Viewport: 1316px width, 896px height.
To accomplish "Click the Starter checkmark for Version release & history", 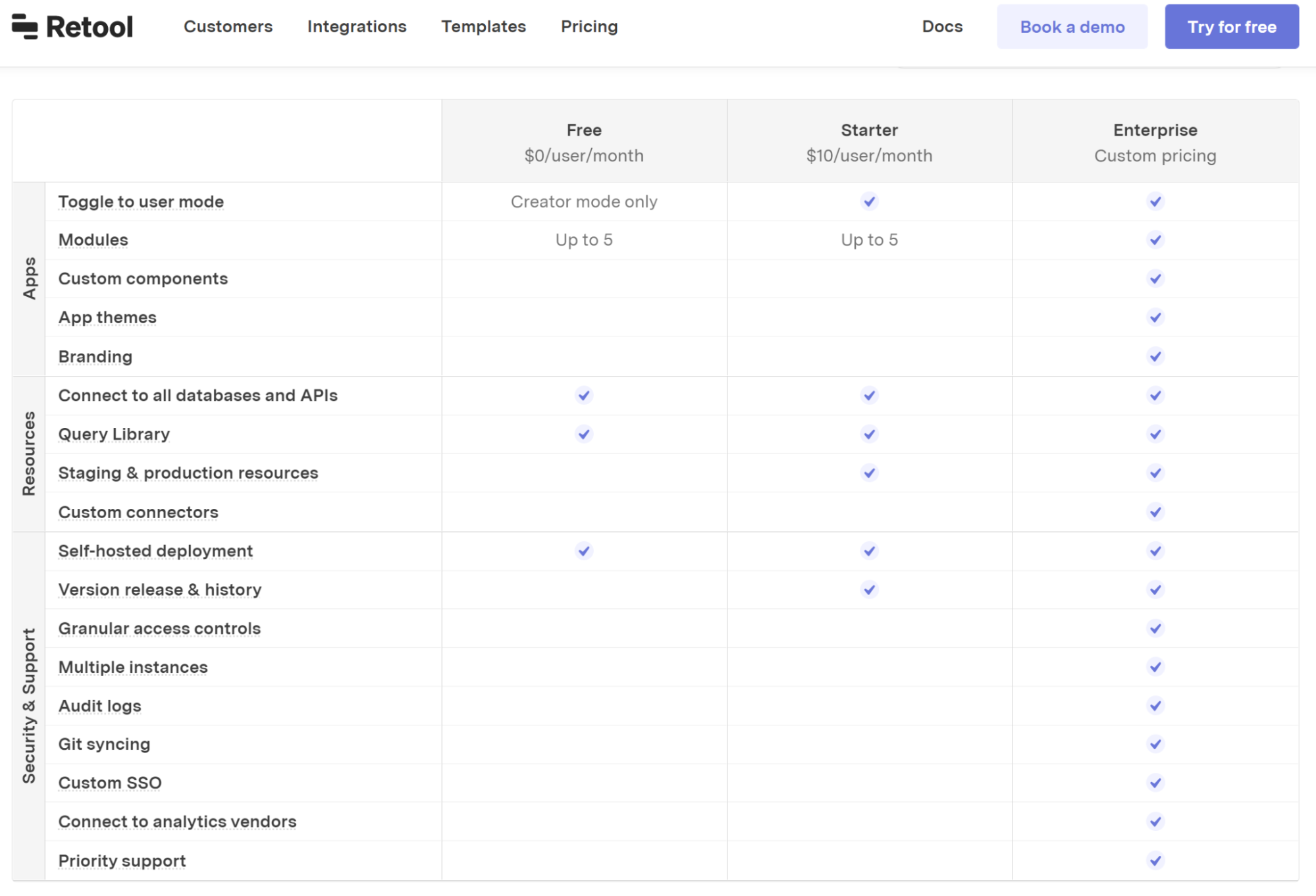I will click(x=869, y=589).
